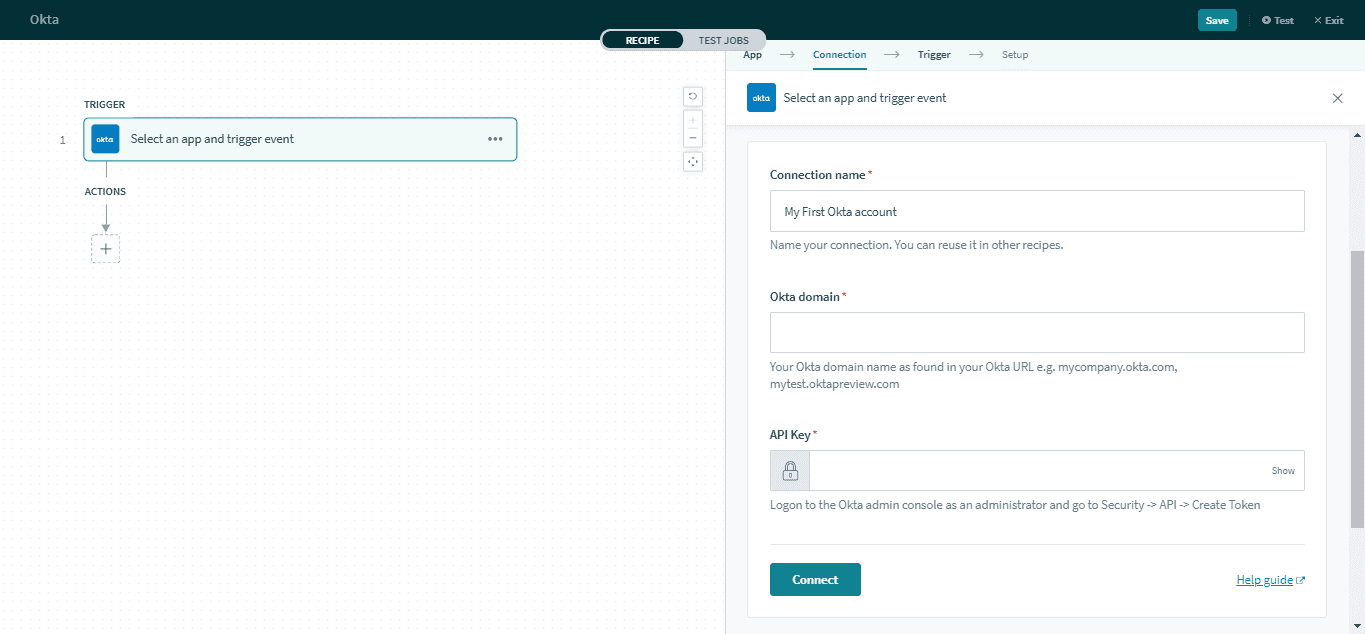Open the Okta icon in the connection panel header
The width and height of the screenshot is (1365, 634).
point(760,97)
